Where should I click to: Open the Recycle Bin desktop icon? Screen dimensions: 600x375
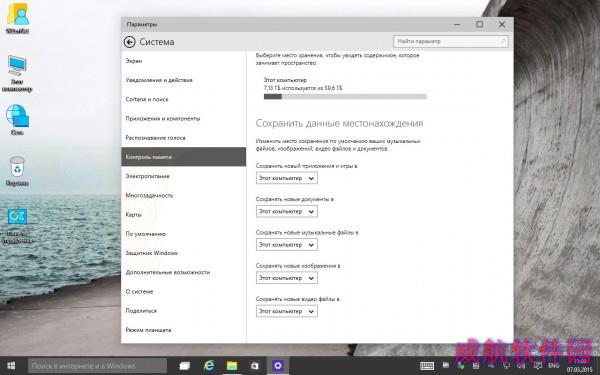(17, 171)
